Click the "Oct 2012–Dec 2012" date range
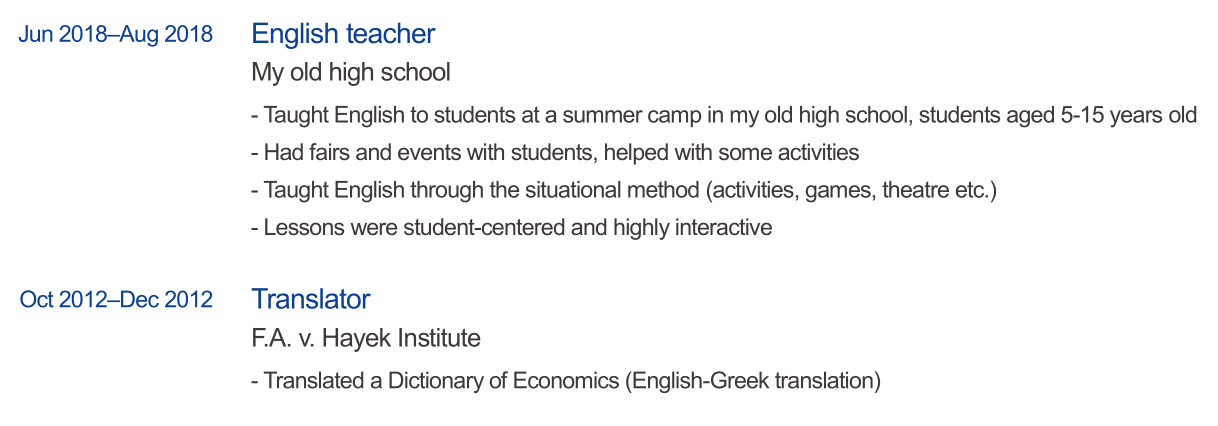 [116, 300]
